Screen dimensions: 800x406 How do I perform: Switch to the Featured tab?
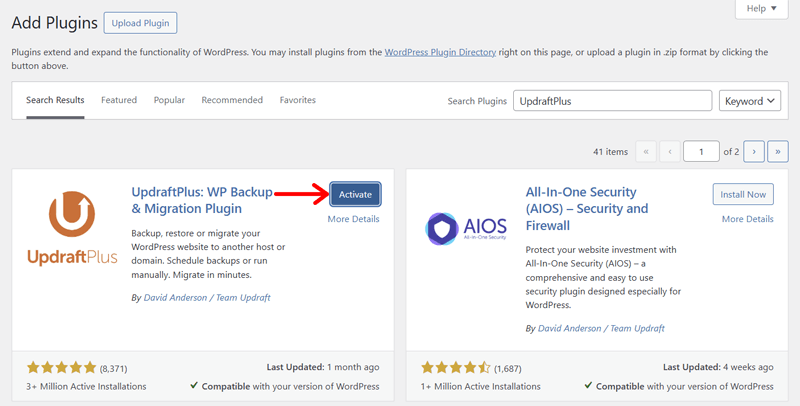pyautogui.click(x=119, y=101)
